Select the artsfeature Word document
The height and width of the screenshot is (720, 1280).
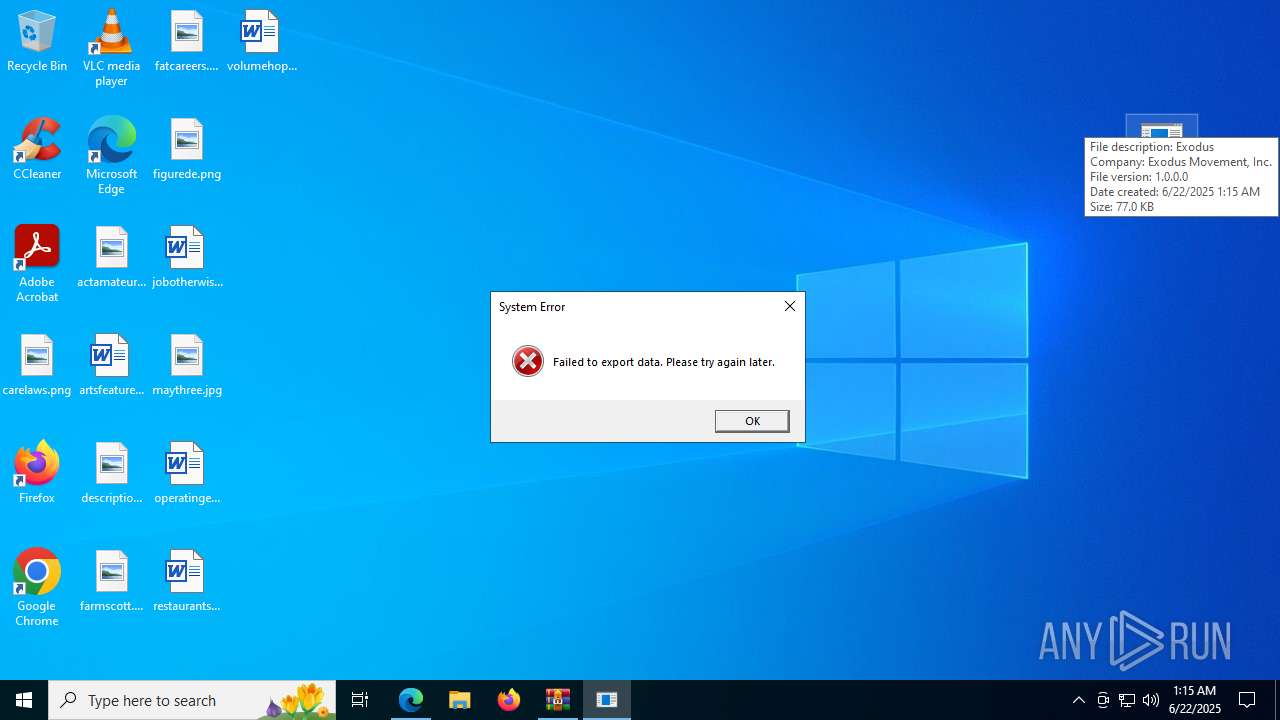coord(111,366)
